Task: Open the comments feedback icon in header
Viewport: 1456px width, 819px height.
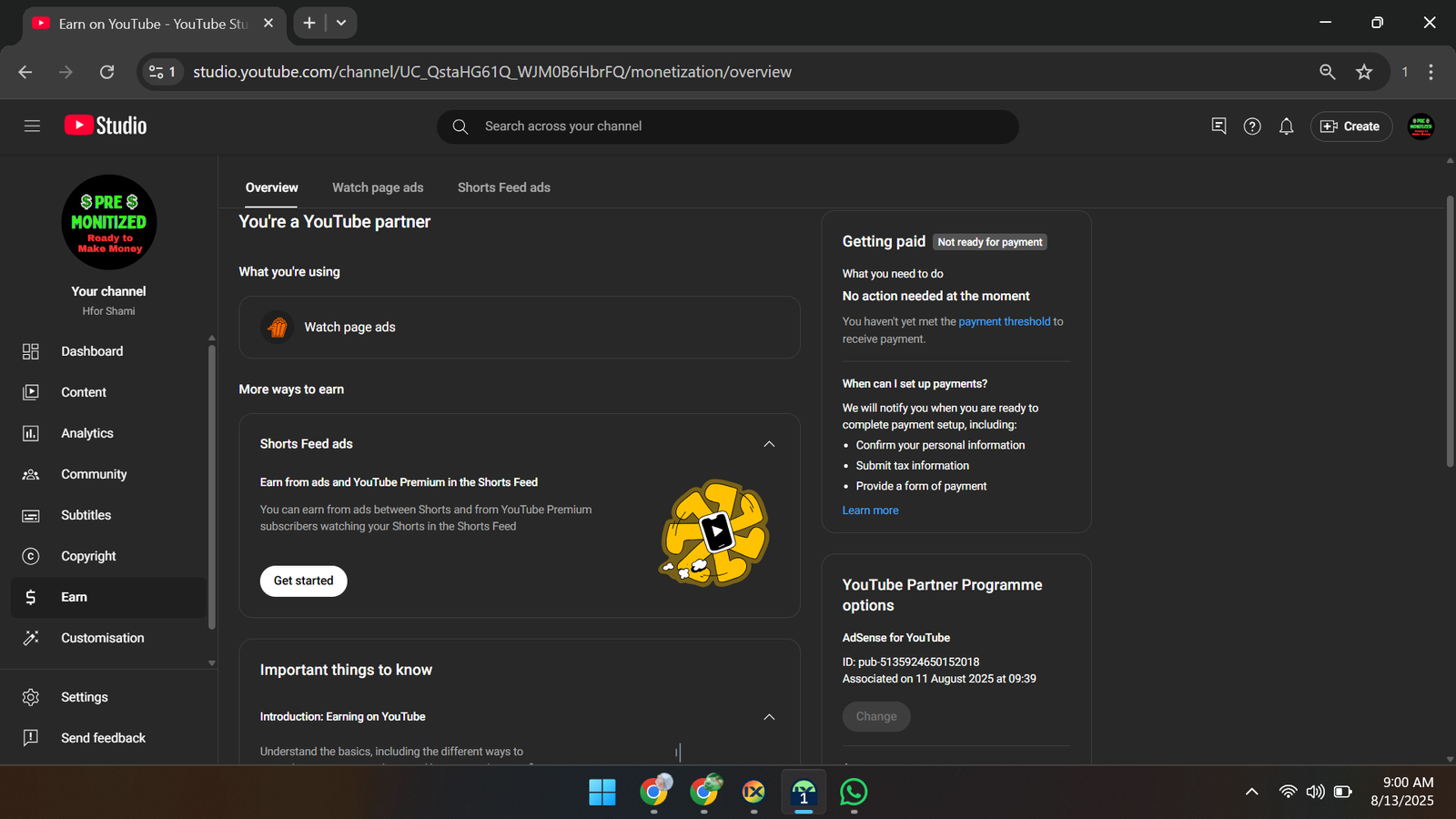Action: pos(1218,126)
